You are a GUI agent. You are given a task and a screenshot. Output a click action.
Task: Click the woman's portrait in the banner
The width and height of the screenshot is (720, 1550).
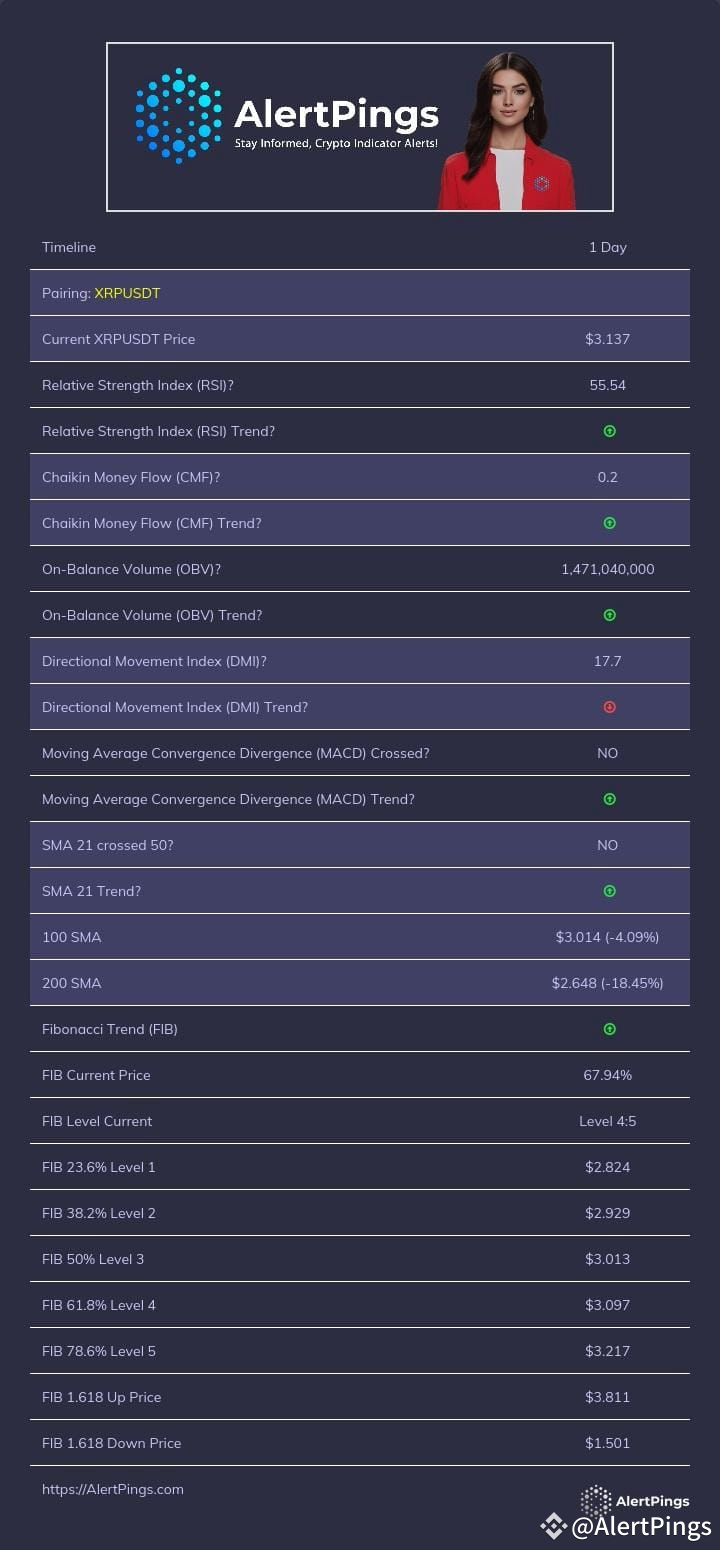pos(508,130)
